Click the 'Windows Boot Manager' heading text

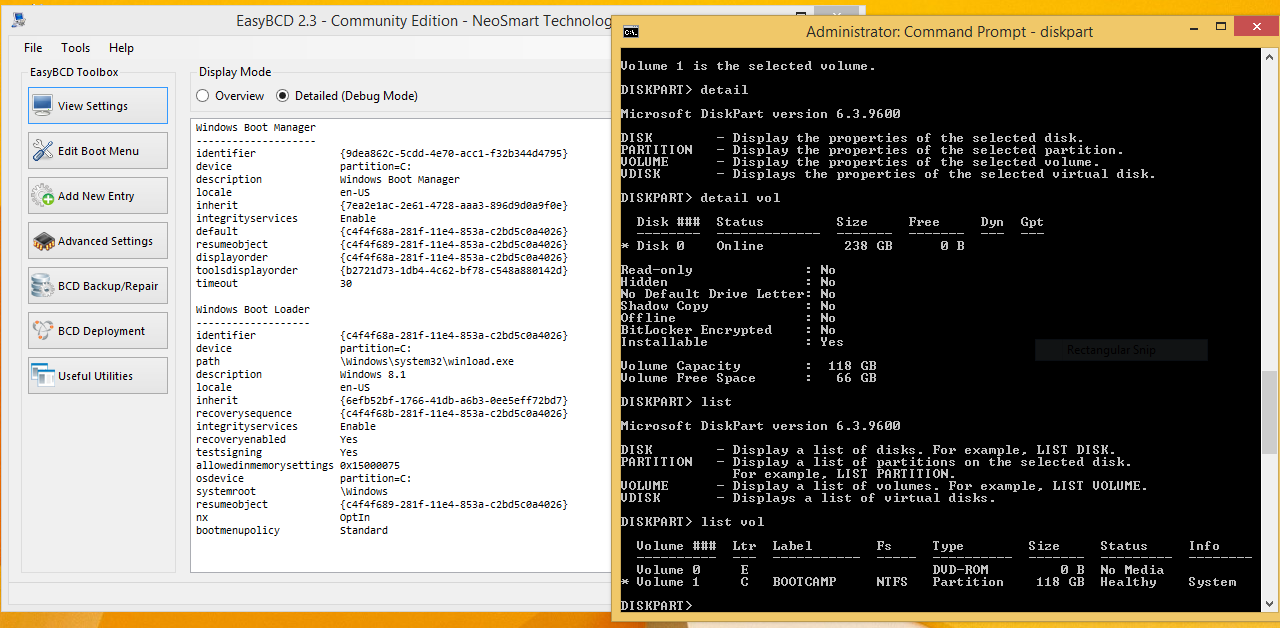(256, 128)
